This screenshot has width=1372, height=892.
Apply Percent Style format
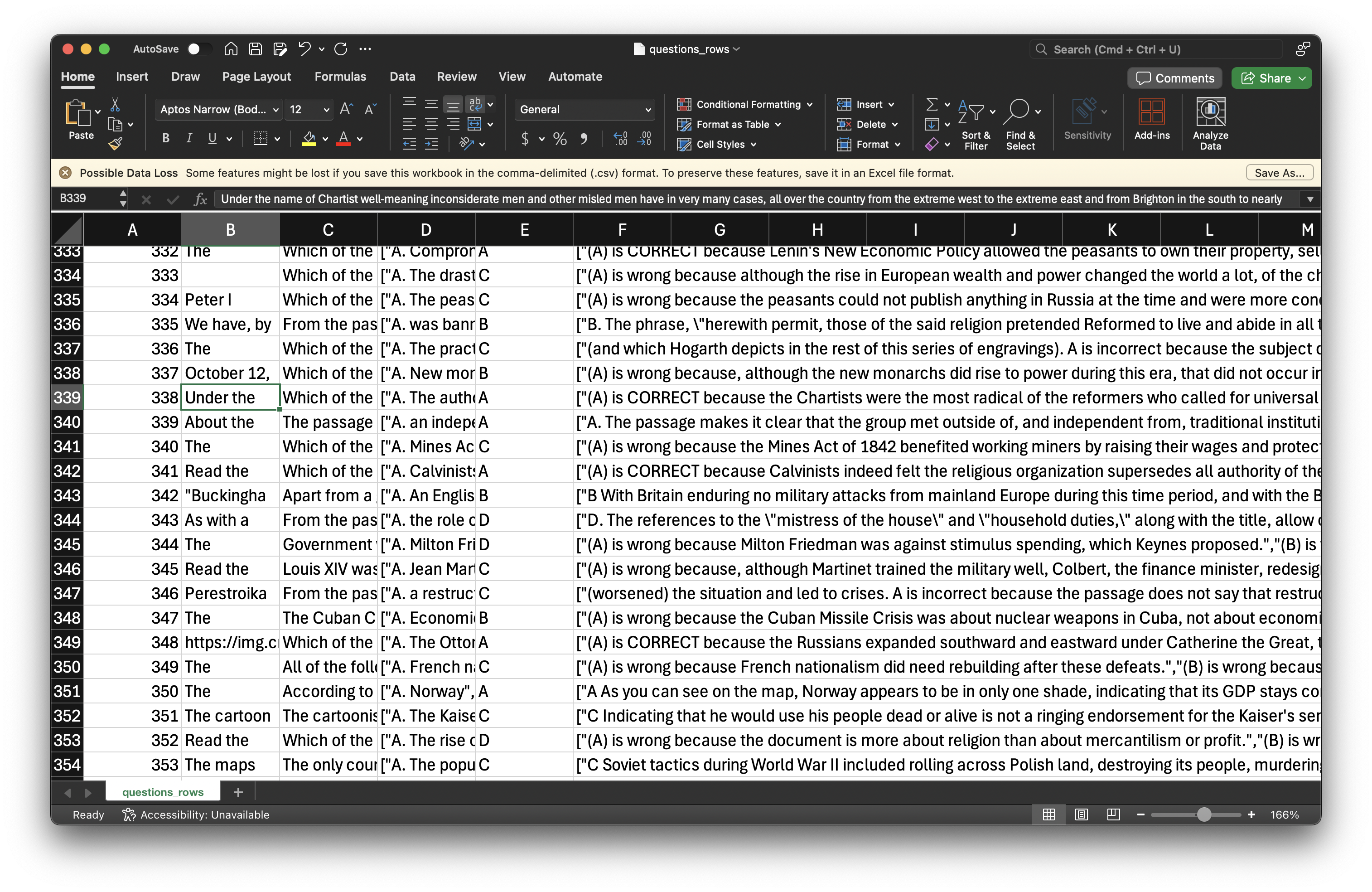(560, 138)
